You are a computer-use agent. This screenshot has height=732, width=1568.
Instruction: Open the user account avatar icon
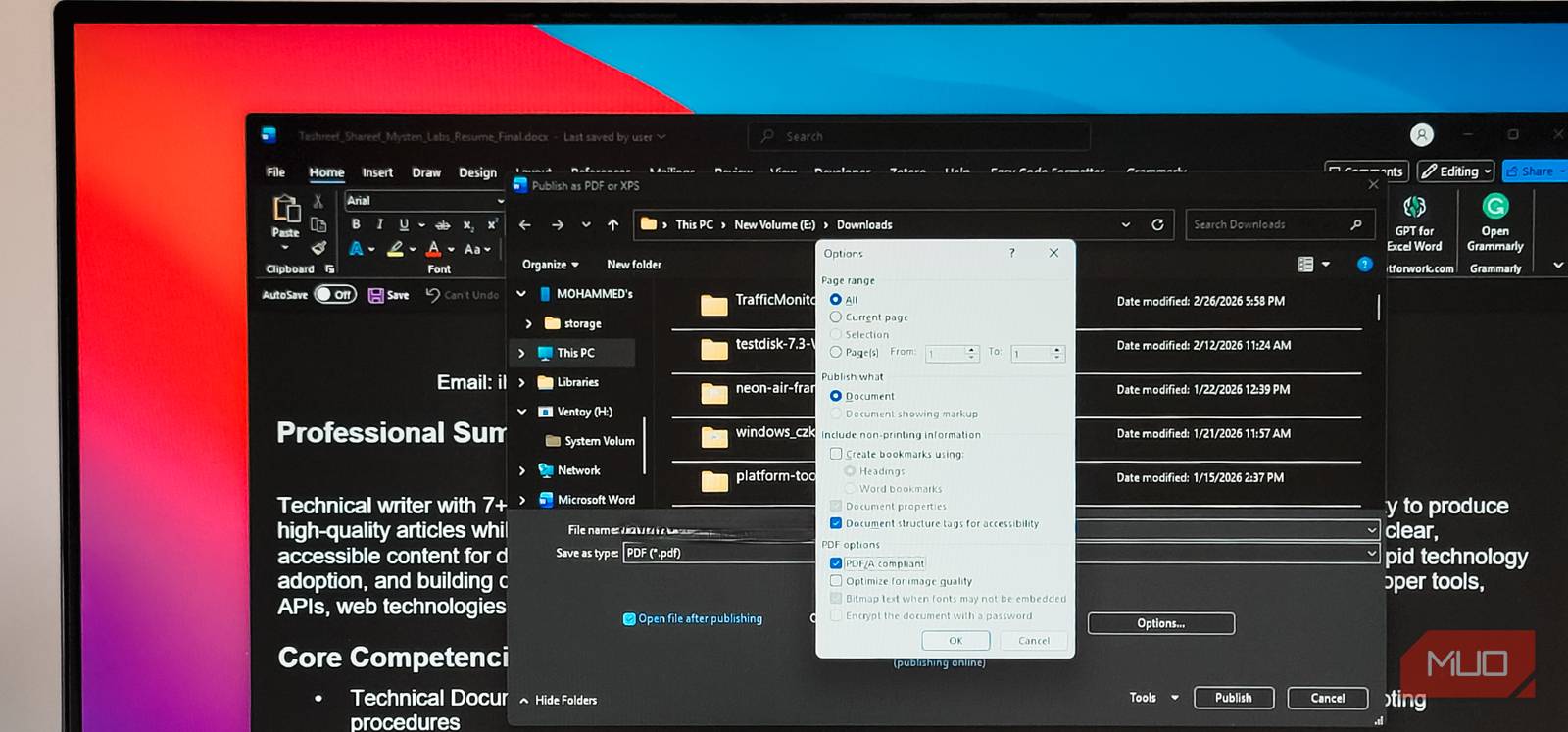click(1422, 135)
